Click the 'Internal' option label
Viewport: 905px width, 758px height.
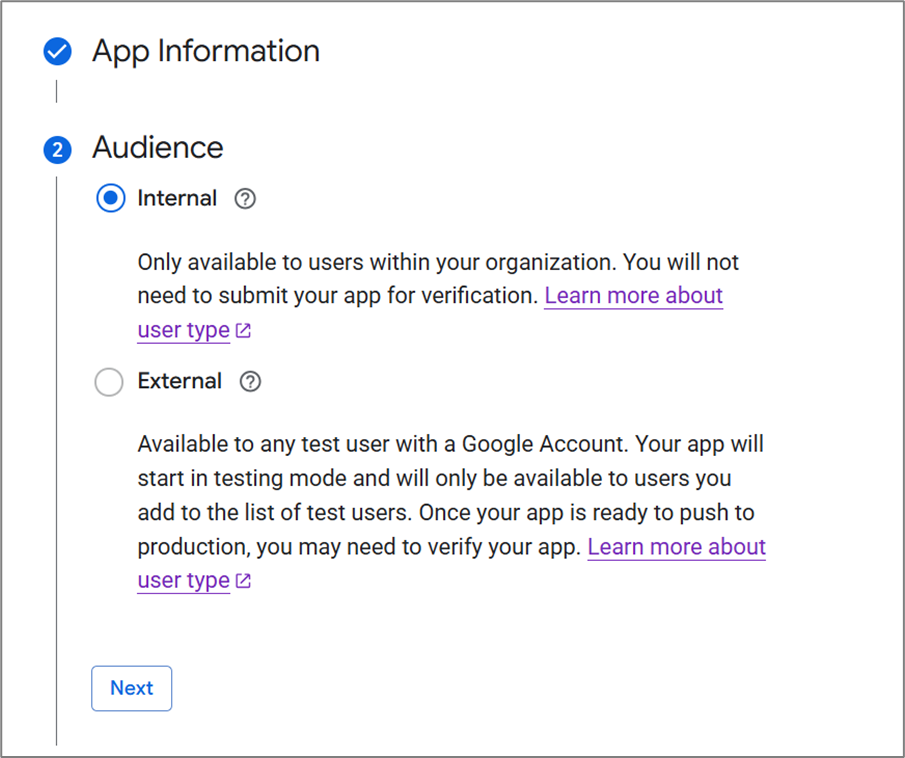[177, 198]
